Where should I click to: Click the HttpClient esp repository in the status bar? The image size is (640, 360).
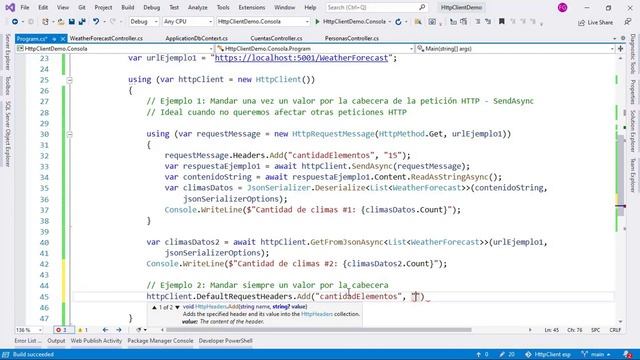tap(548, 354)
